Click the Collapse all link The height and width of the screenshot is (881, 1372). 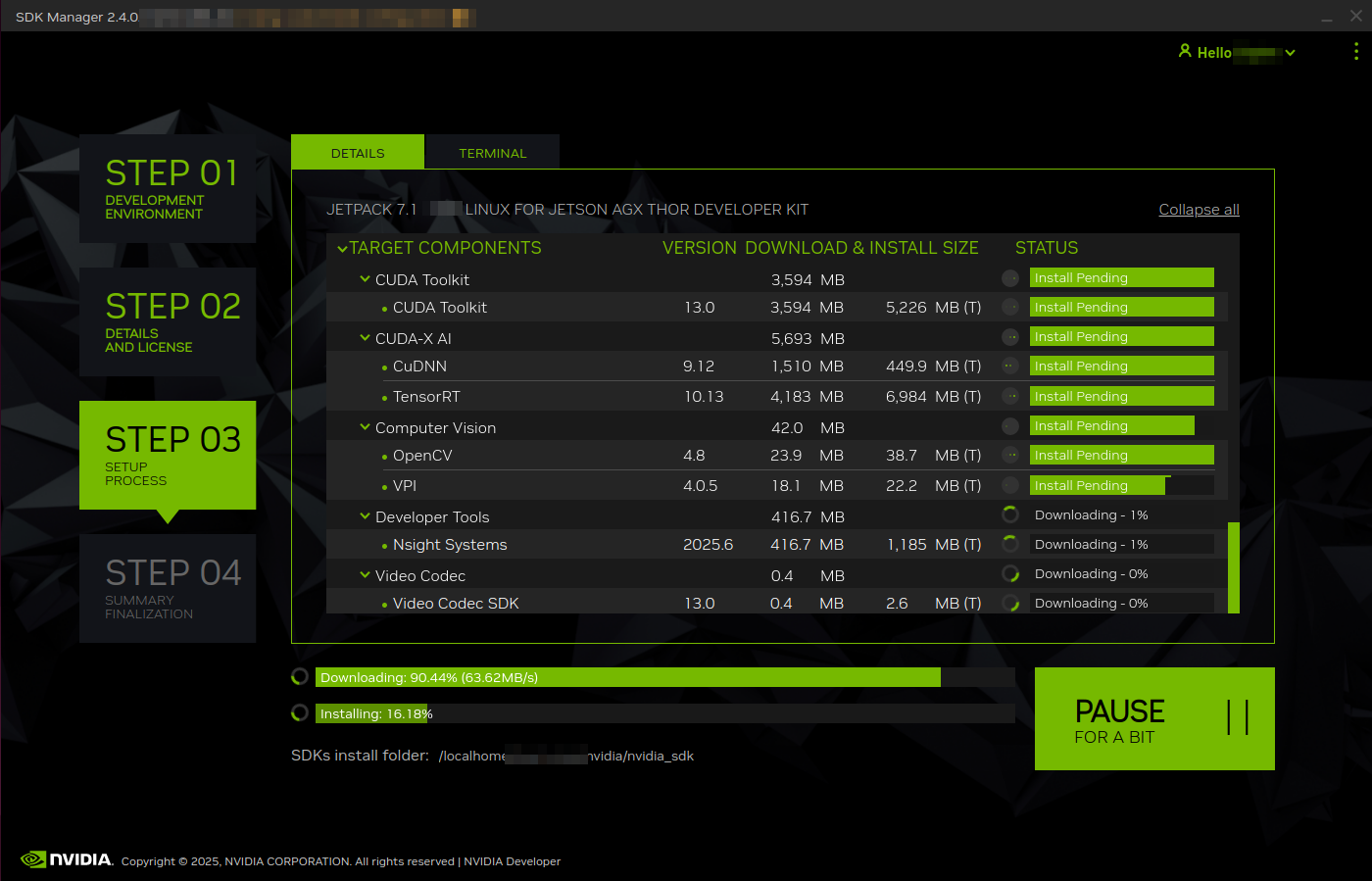pyautogui.click(x=1199, y=209)
